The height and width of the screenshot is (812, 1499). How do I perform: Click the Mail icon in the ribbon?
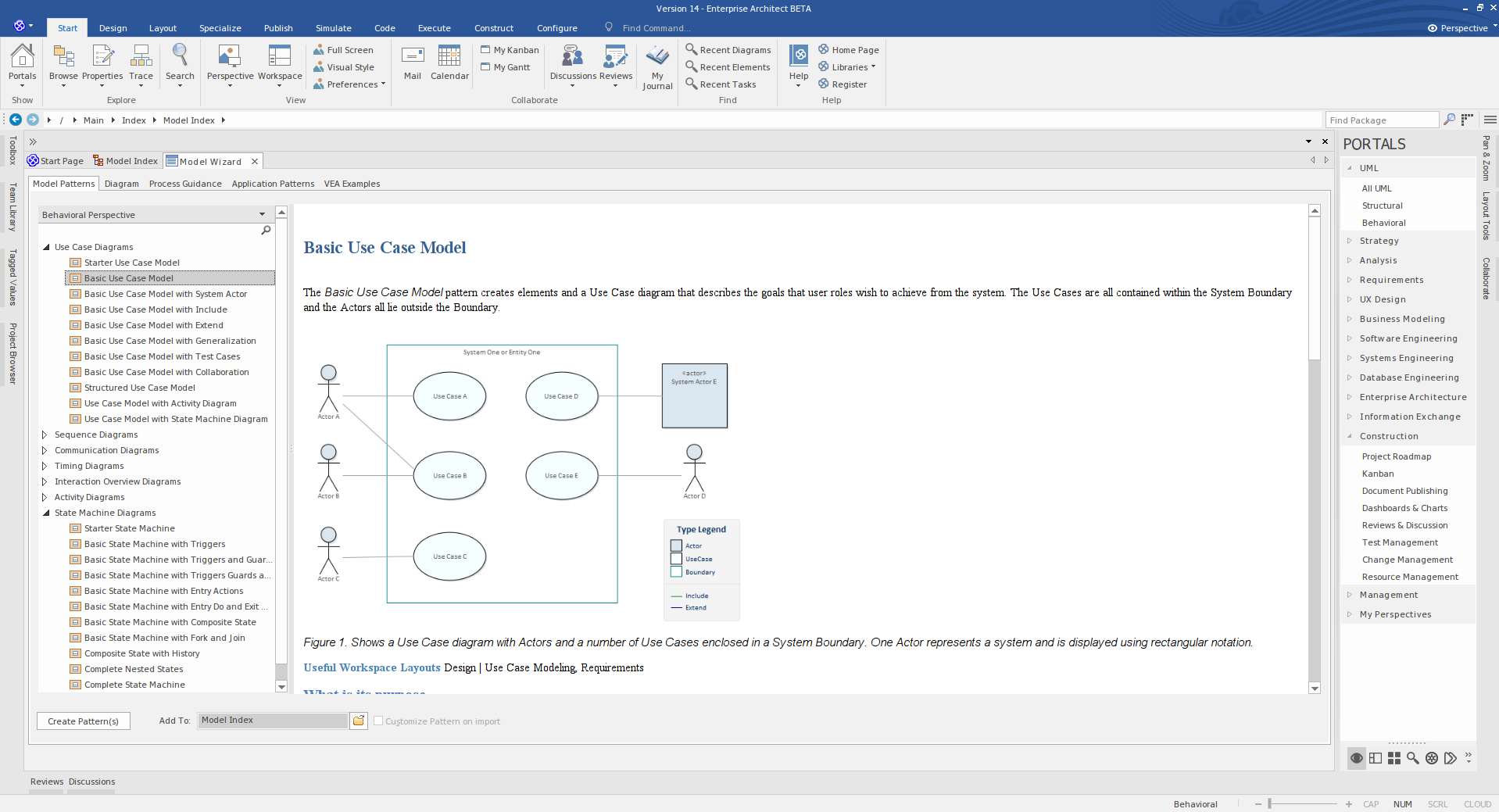[413, 63]
